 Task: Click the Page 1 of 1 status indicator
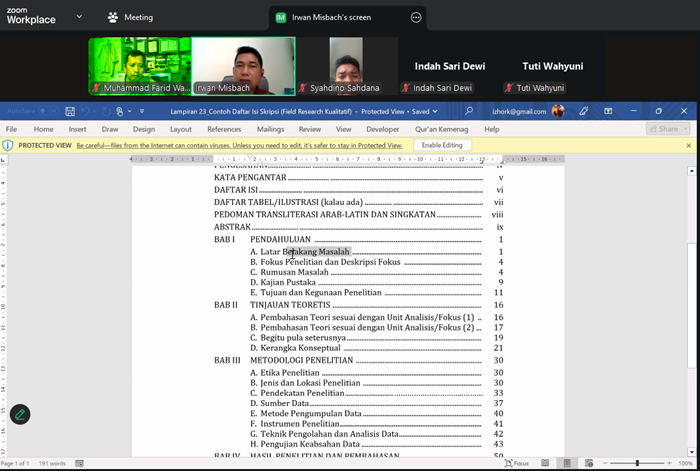(x=15, y=463)
